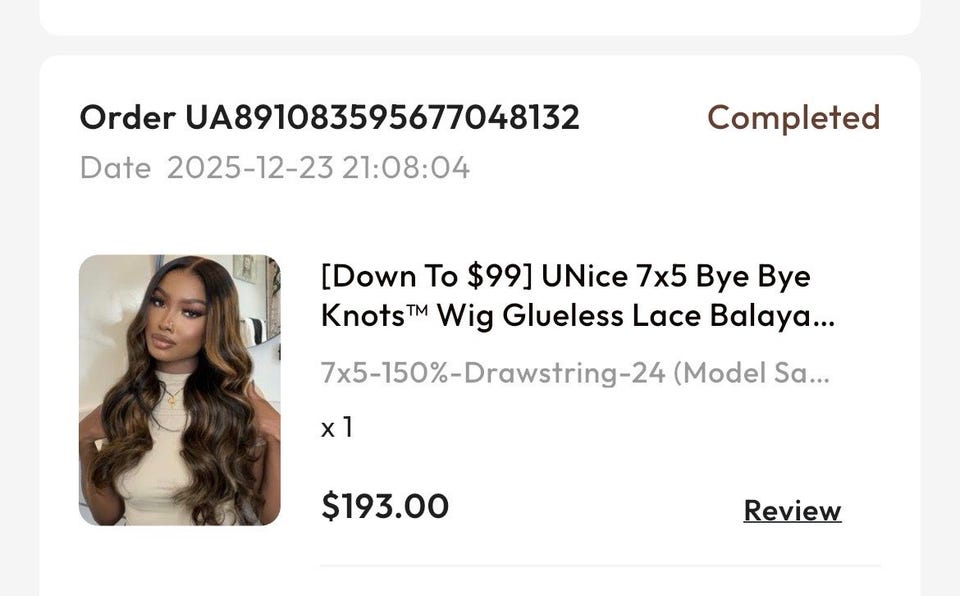Click the gray "Date" label
960x596 pixels.
coord(115,167)
